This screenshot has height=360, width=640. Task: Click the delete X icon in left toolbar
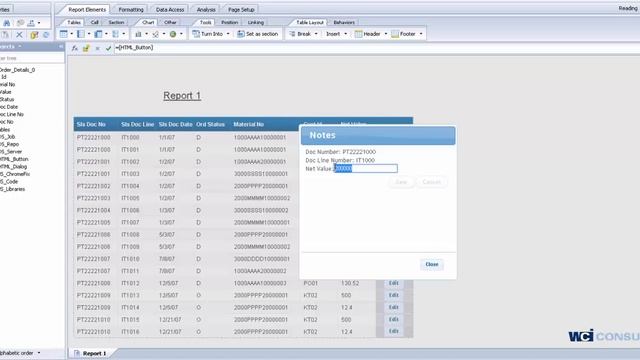(19, 35)
